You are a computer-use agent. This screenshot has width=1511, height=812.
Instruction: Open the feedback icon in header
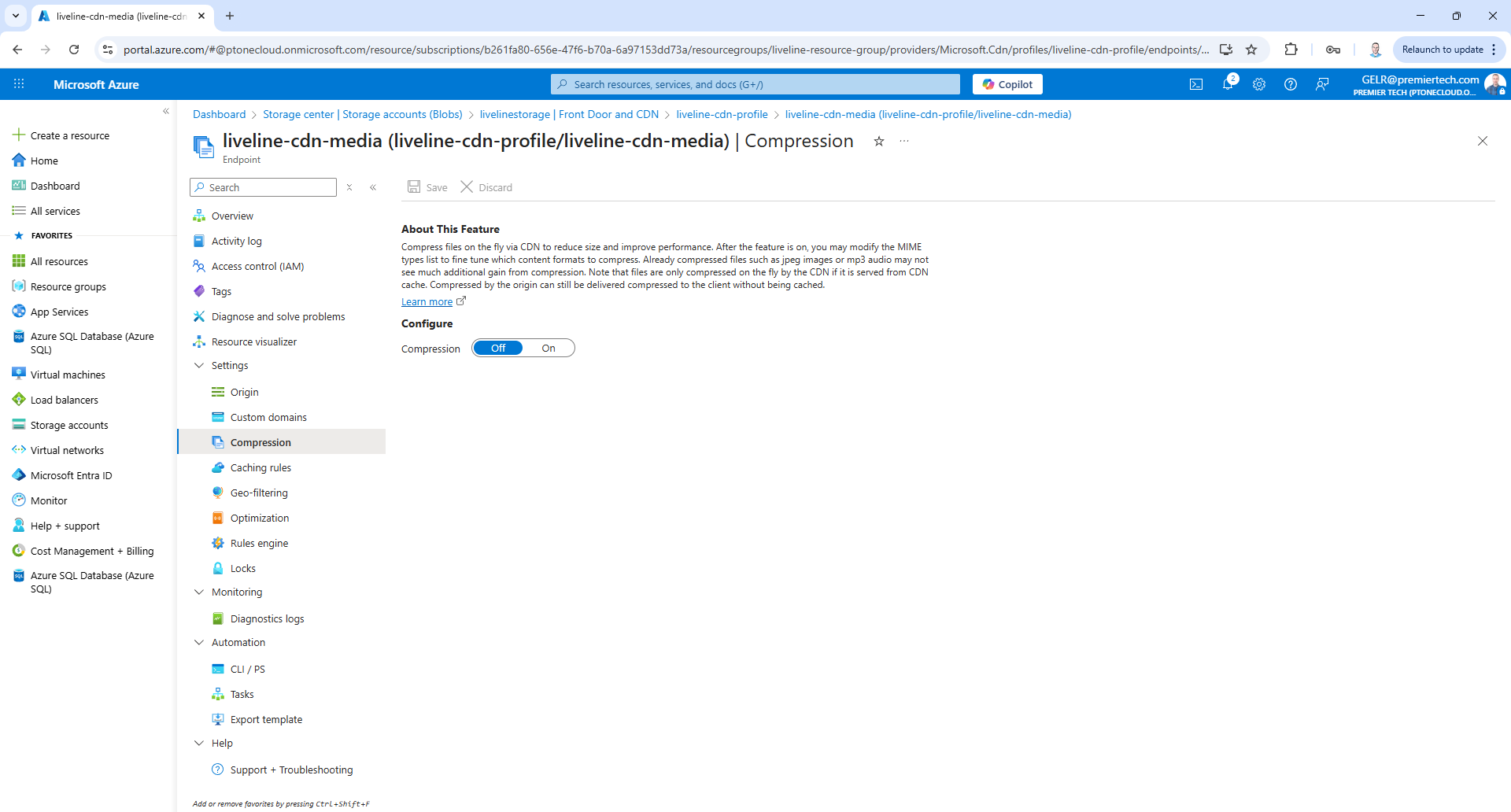[1322, 84]
